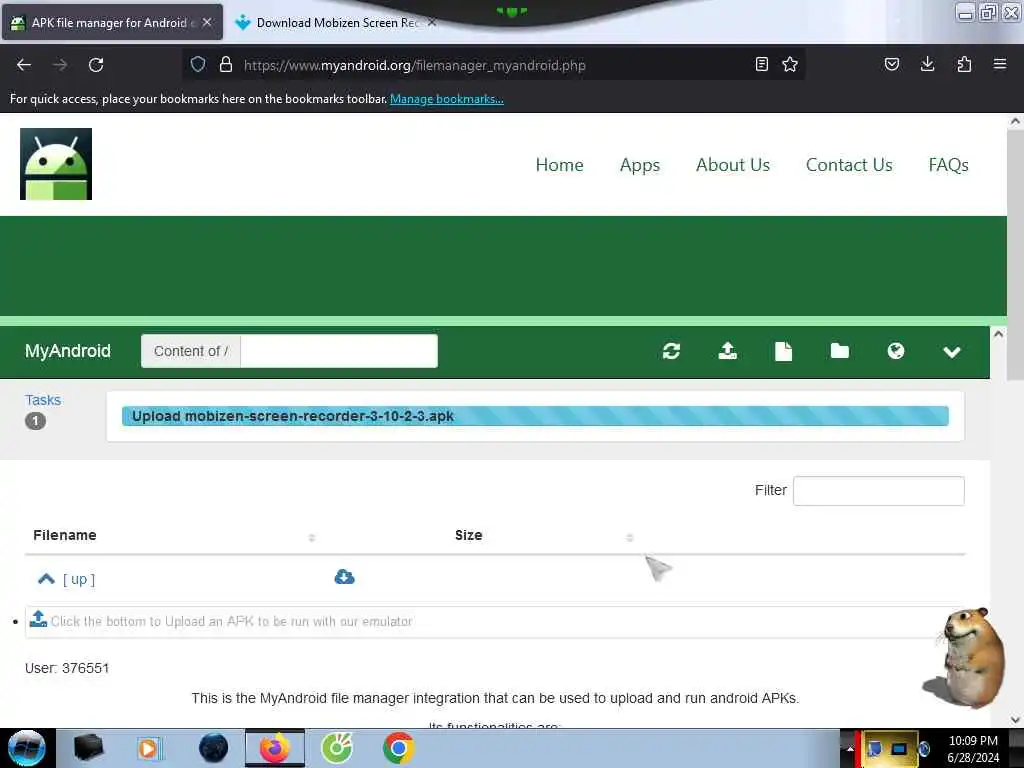Open Firefox from the taskbar
This screenshot has height=768, width=1024.
[275, 748]
